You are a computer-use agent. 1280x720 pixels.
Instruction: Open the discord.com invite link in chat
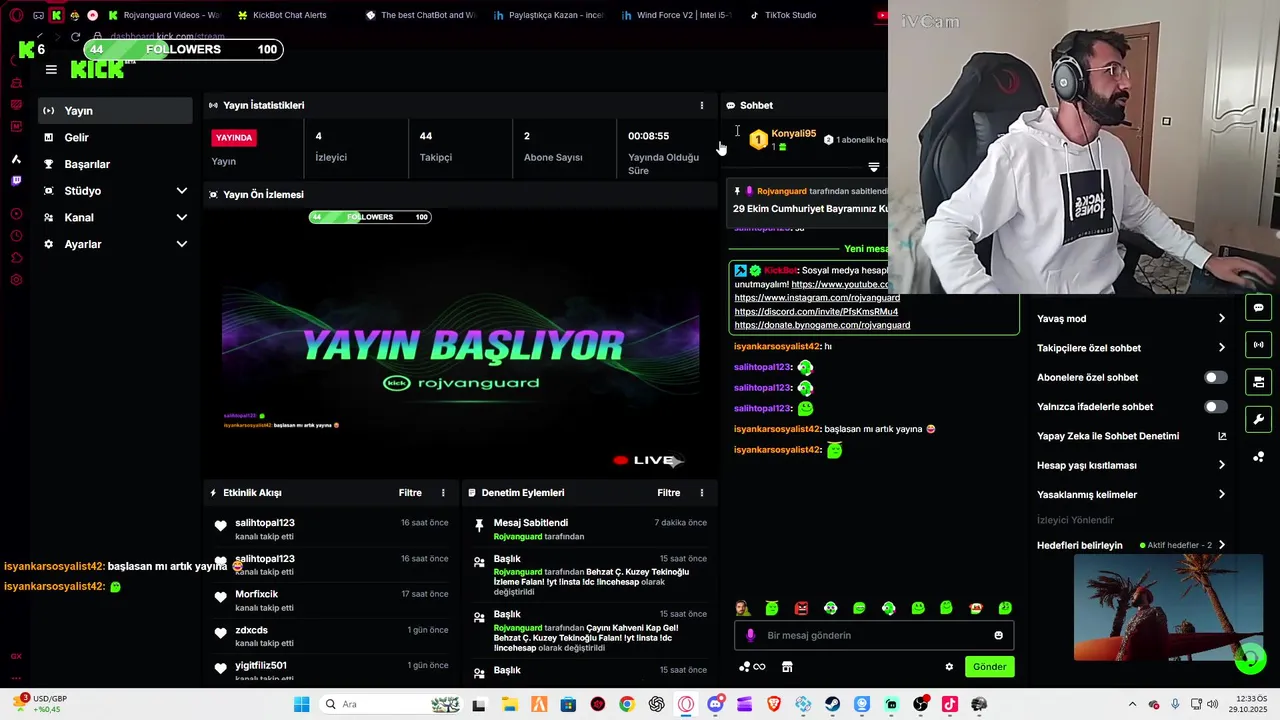pyautogui.click(x=816, y=312)
